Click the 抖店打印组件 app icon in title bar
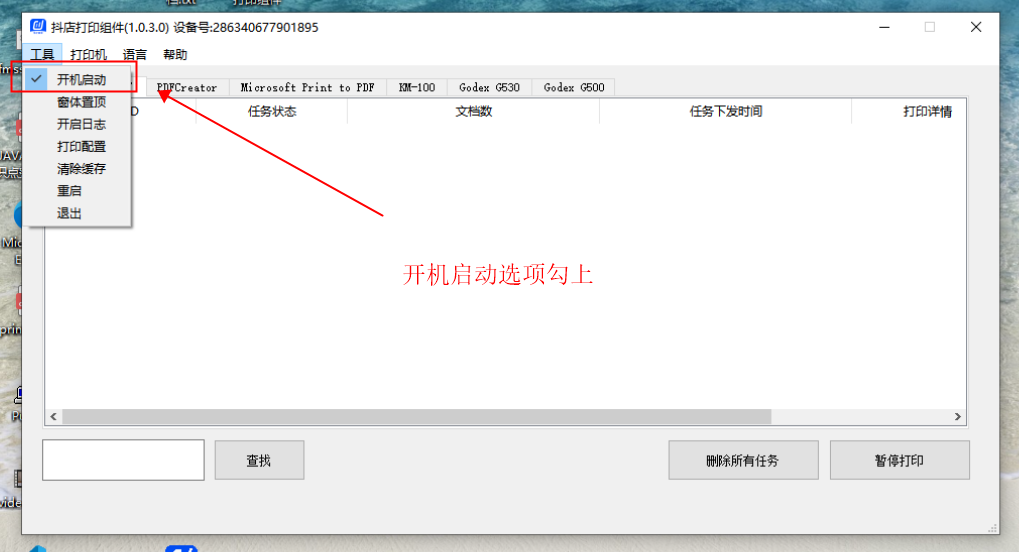 coord(37,27)
